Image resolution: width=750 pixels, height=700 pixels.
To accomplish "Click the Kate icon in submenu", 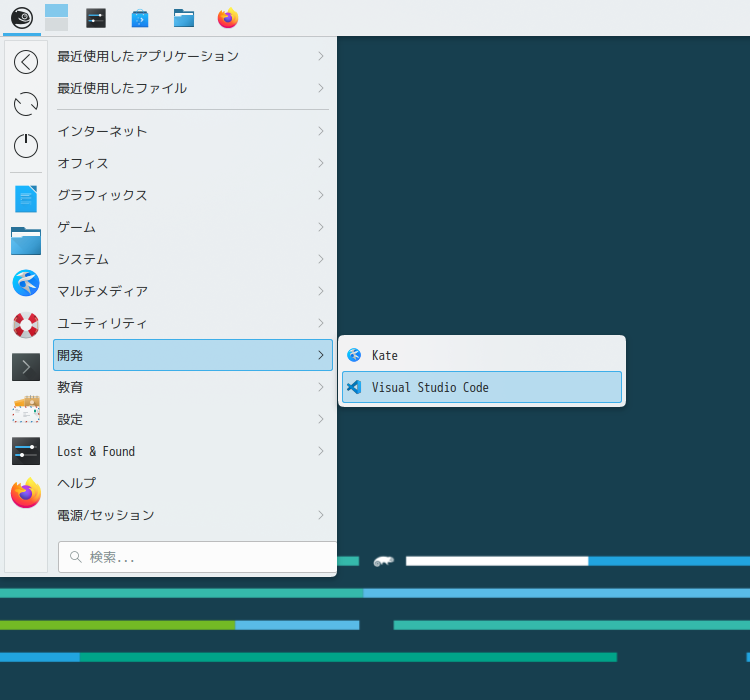I will tap(354, 355).
